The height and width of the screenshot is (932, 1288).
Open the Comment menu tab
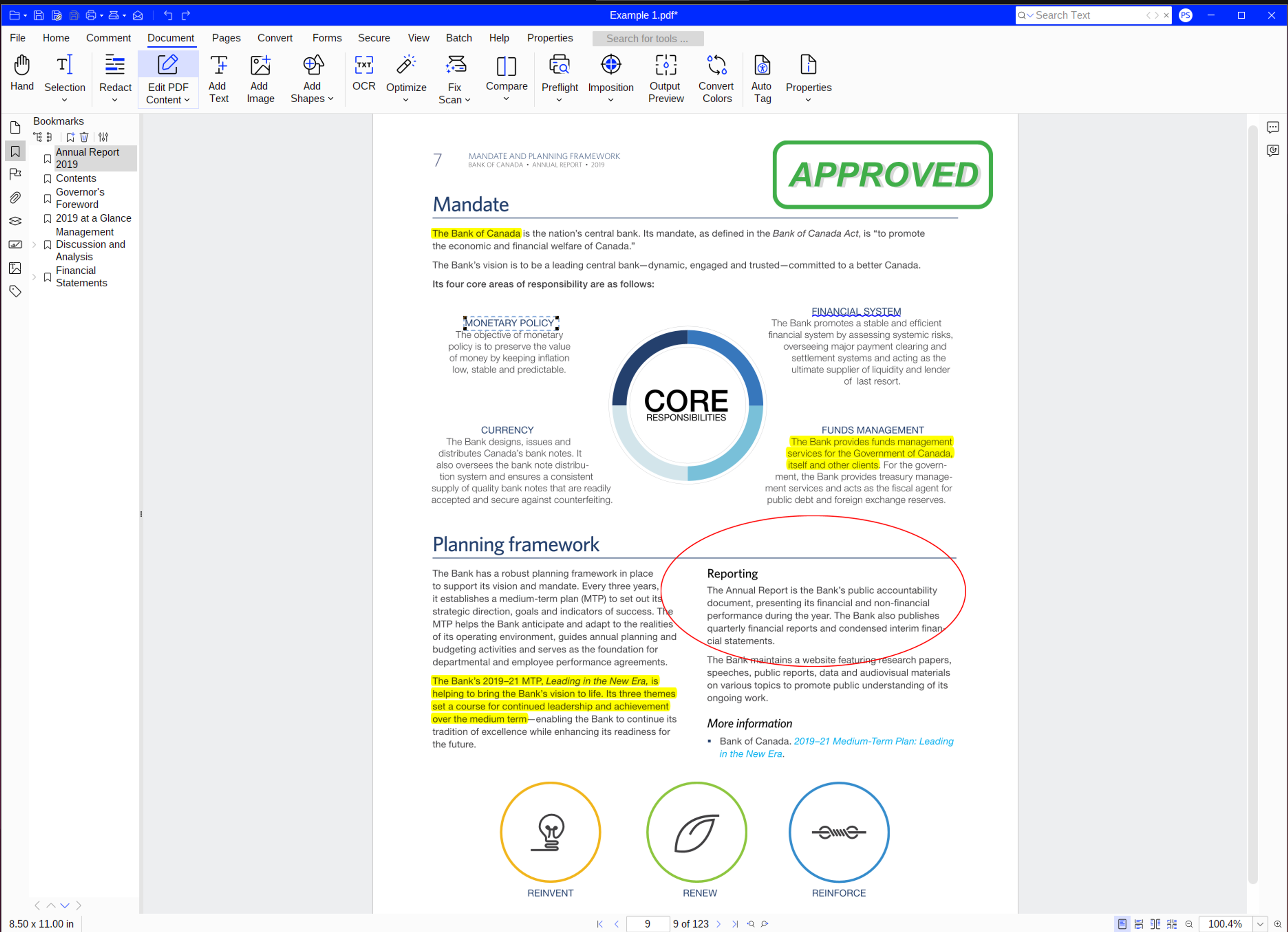(108, 38)
